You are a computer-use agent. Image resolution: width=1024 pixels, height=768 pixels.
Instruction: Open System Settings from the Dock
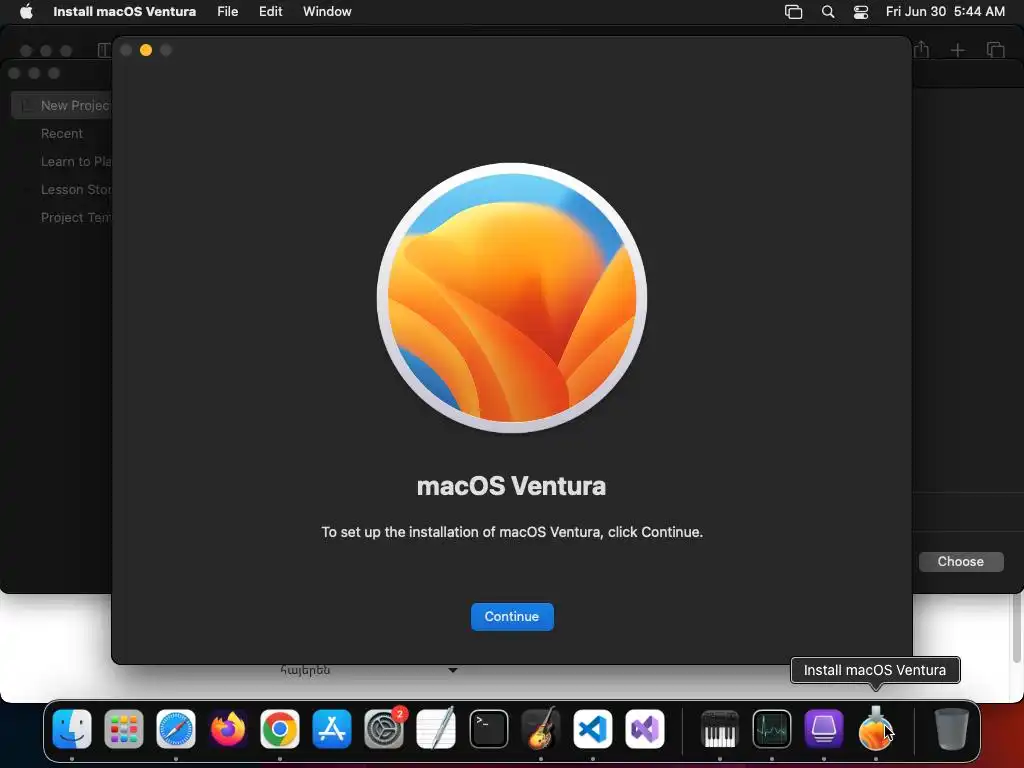[384, 729]
